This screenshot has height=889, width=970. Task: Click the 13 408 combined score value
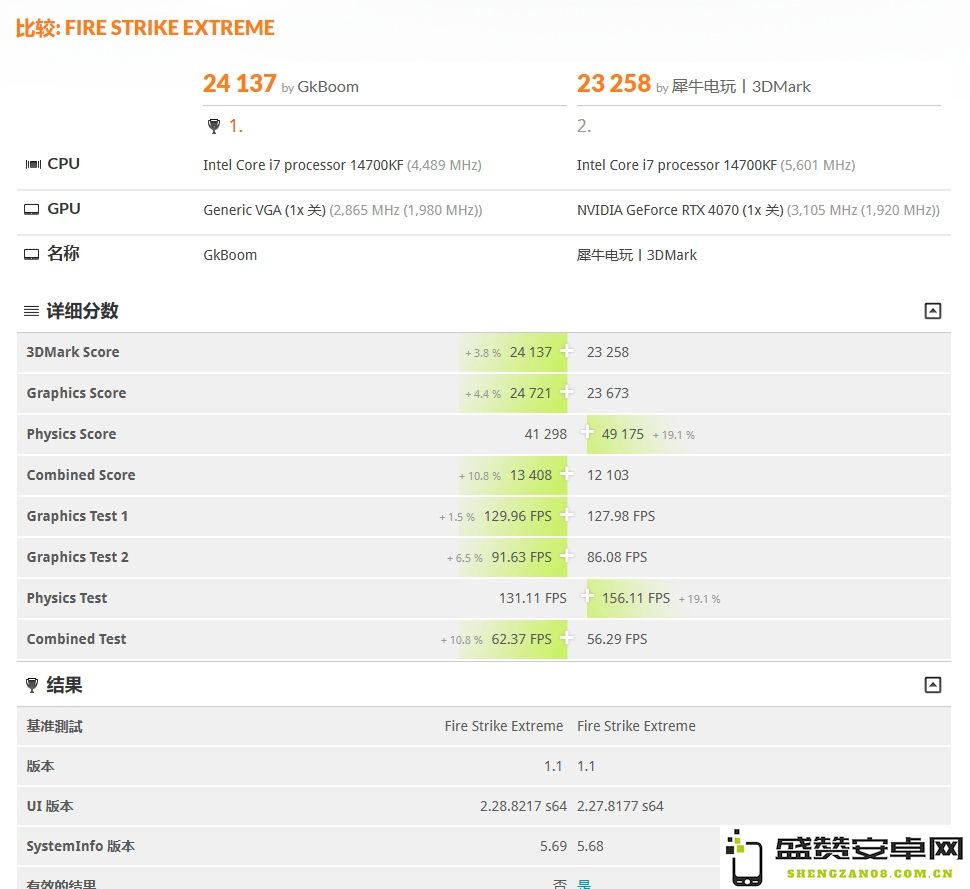531,475
